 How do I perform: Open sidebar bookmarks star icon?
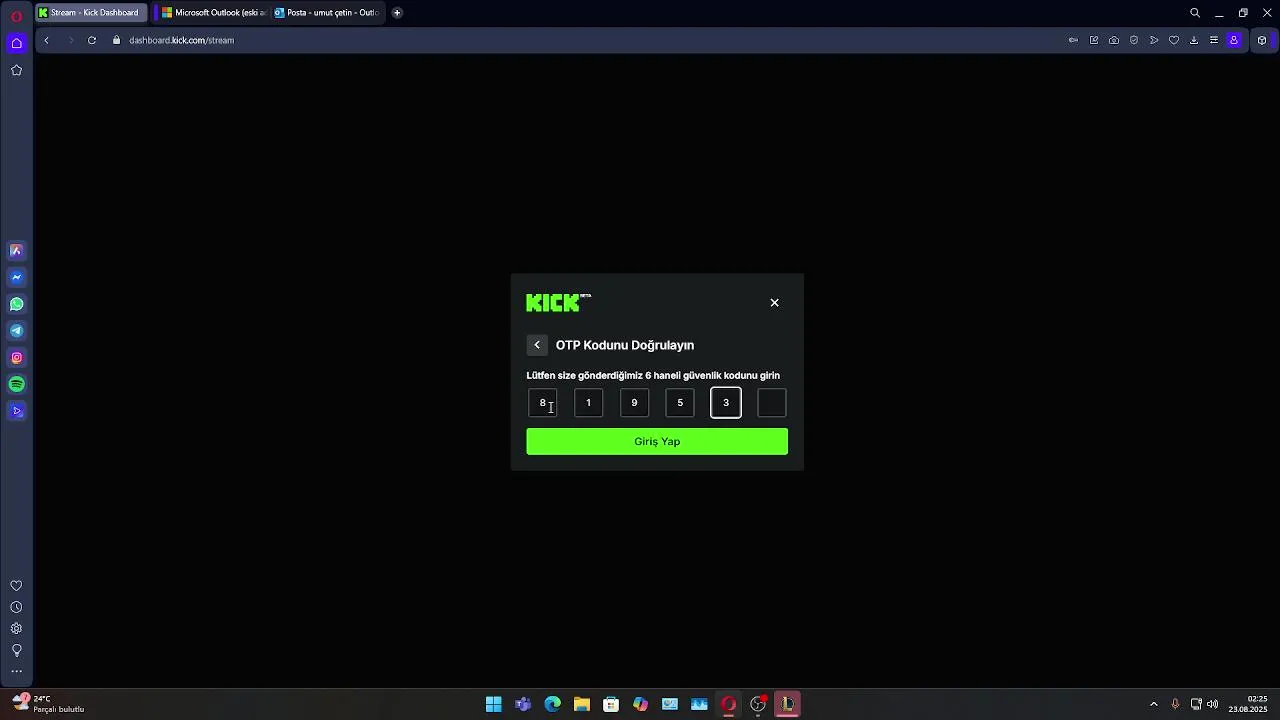(x=16, y=70)
